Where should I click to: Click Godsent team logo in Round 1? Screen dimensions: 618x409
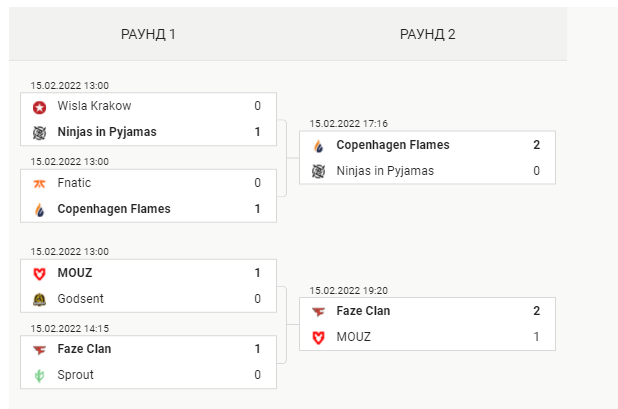pos(39,299)
